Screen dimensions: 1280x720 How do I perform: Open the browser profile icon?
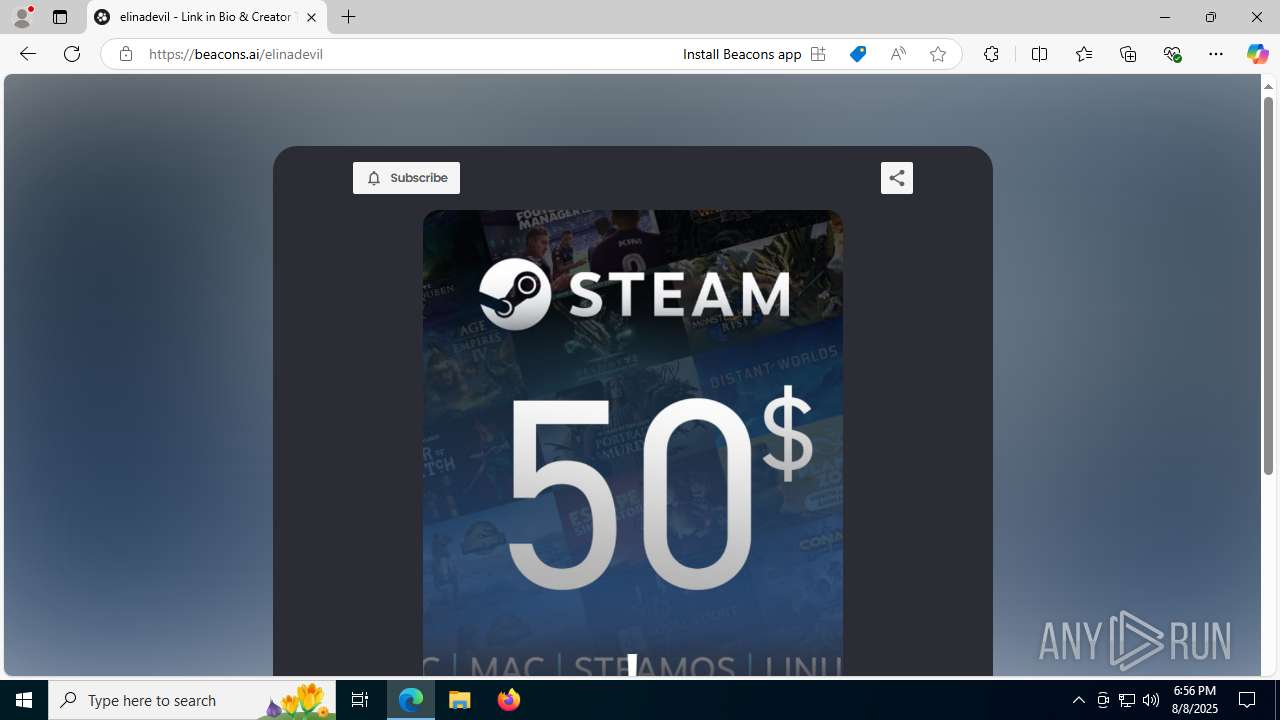point(22,17)
